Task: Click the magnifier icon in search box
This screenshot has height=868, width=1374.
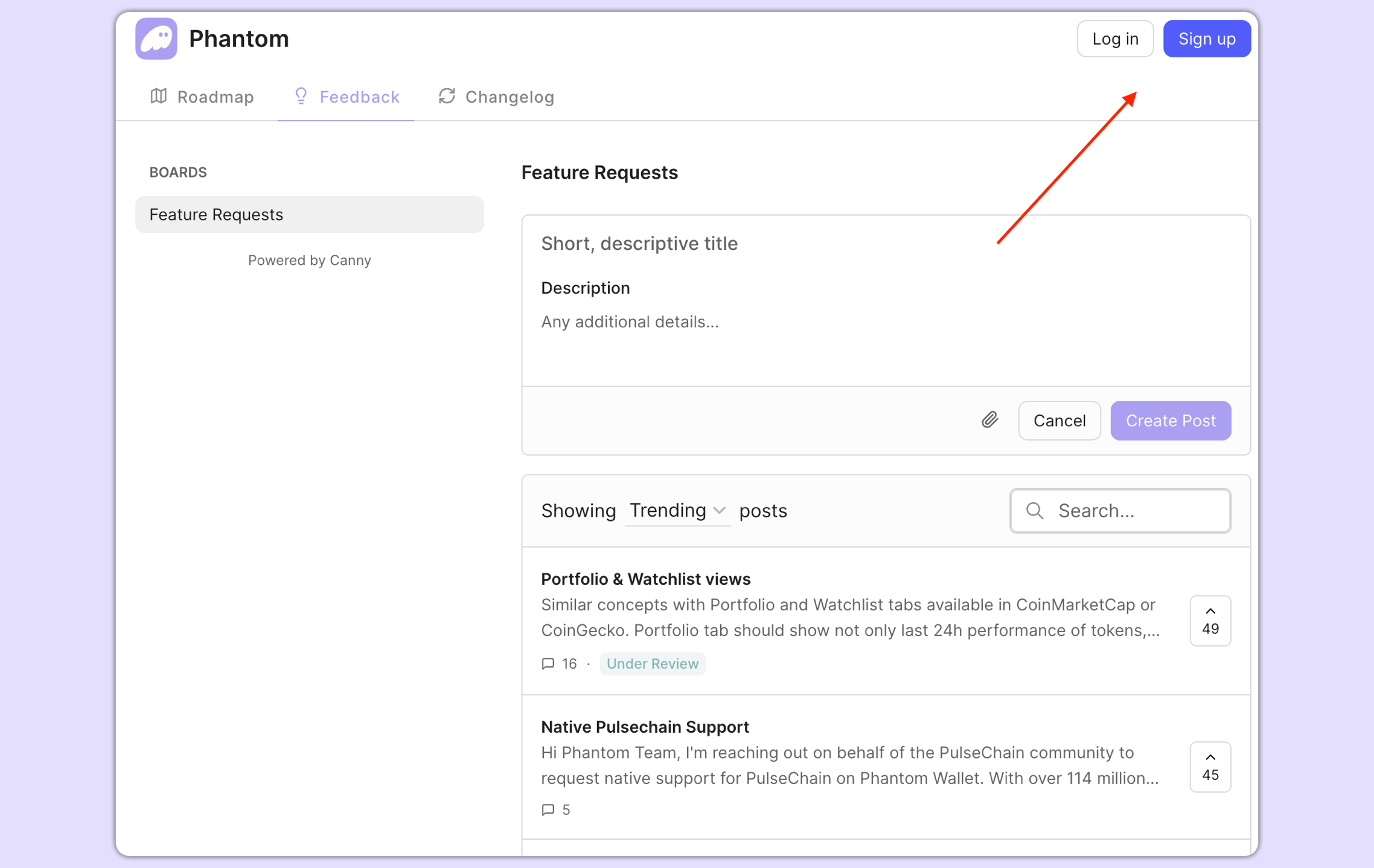Action: [1035, 511]
